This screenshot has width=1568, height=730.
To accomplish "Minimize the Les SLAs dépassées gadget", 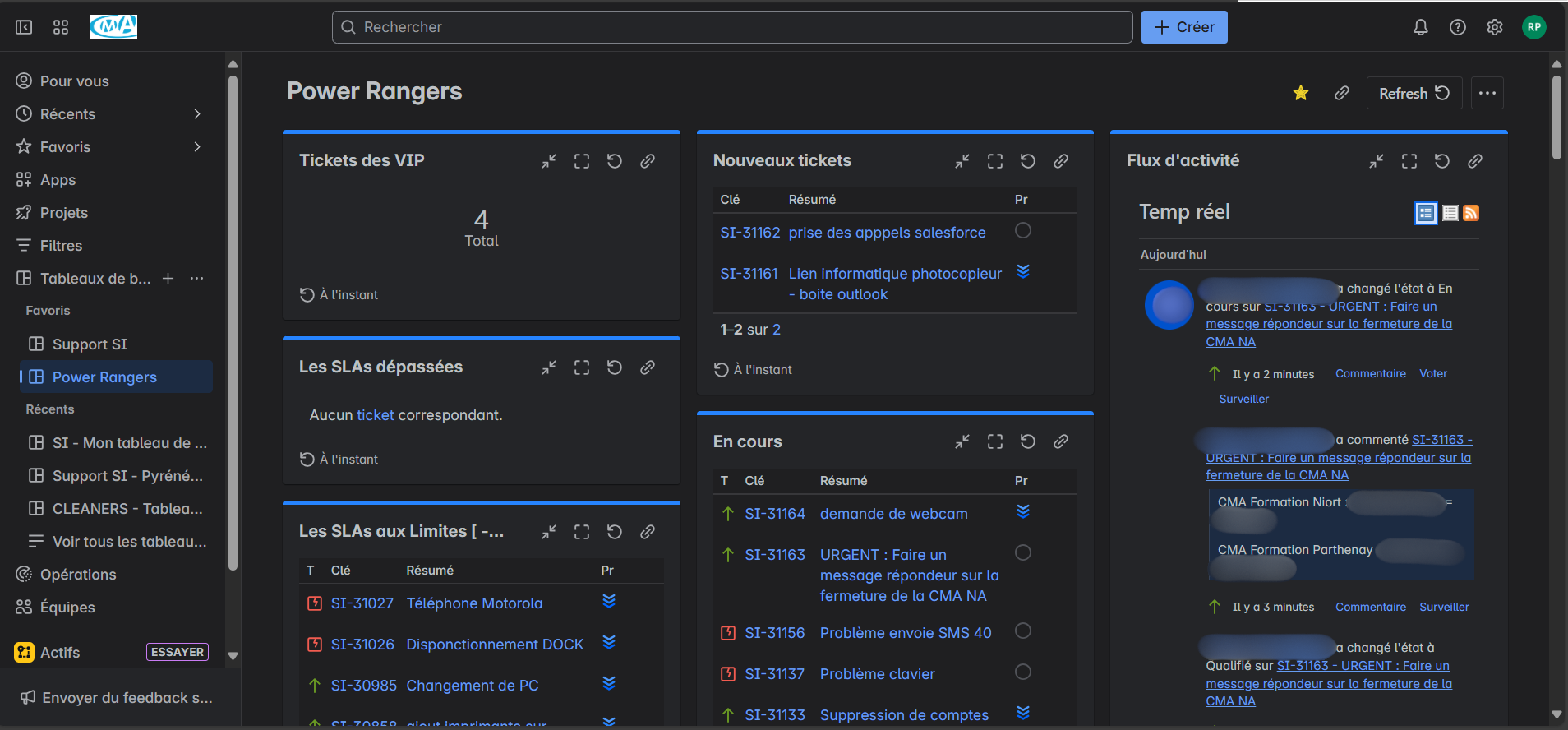I will 549,367.
